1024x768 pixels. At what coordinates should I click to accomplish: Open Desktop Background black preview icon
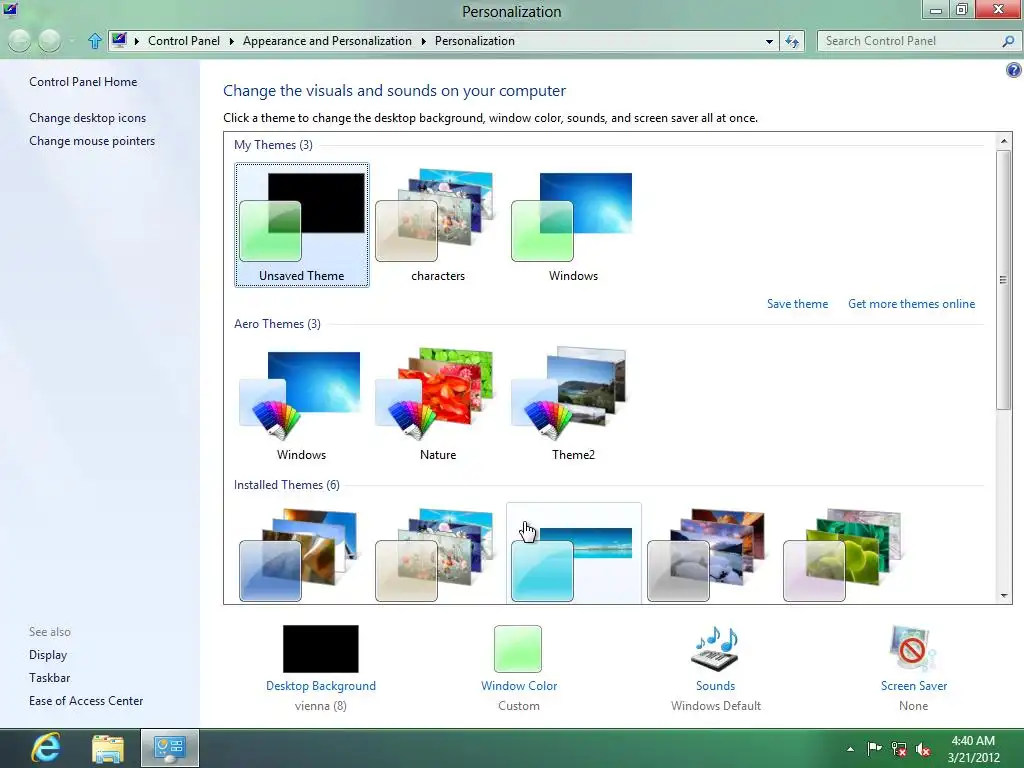coord(321,648)
